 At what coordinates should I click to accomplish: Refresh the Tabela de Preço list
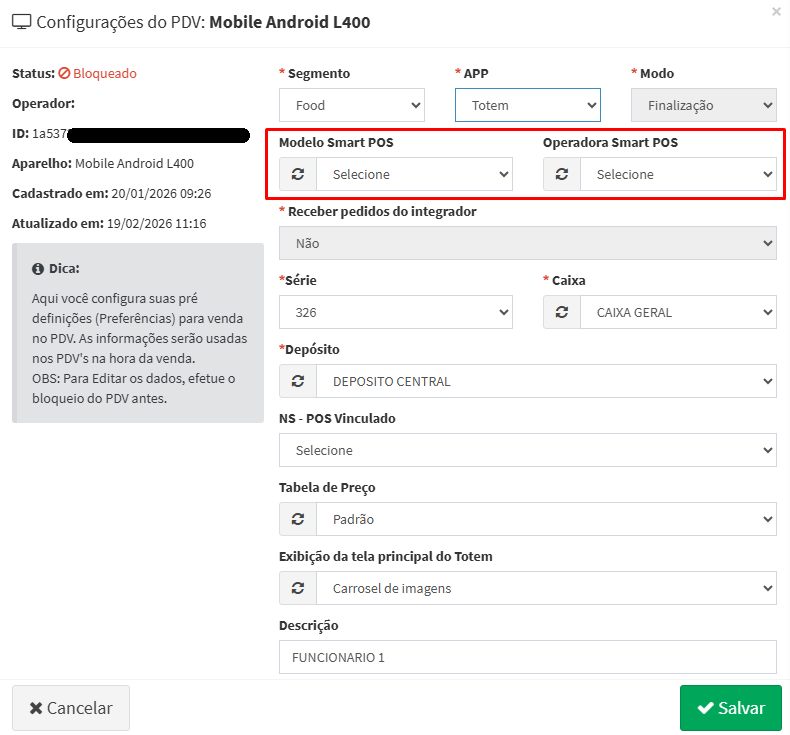click(x=298, y=519)
